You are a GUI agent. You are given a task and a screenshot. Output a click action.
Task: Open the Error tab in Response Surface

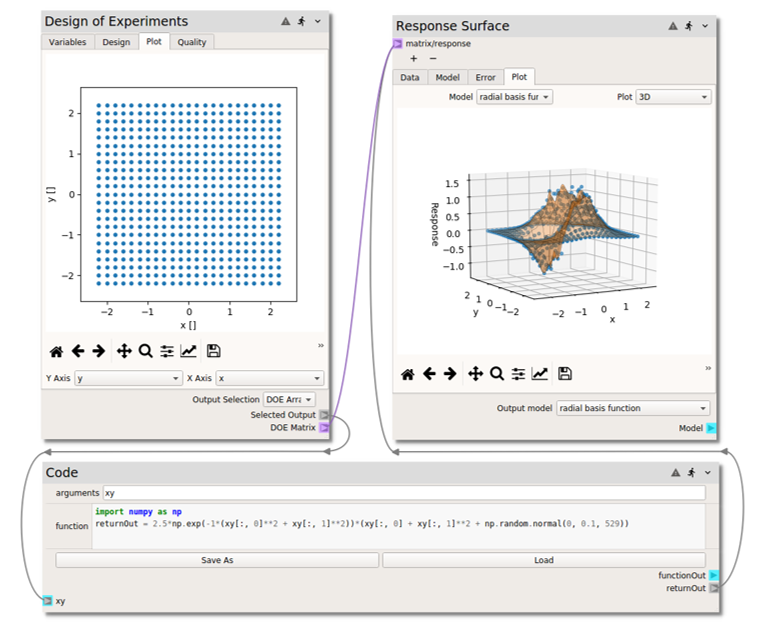click(x=485, y=77)
